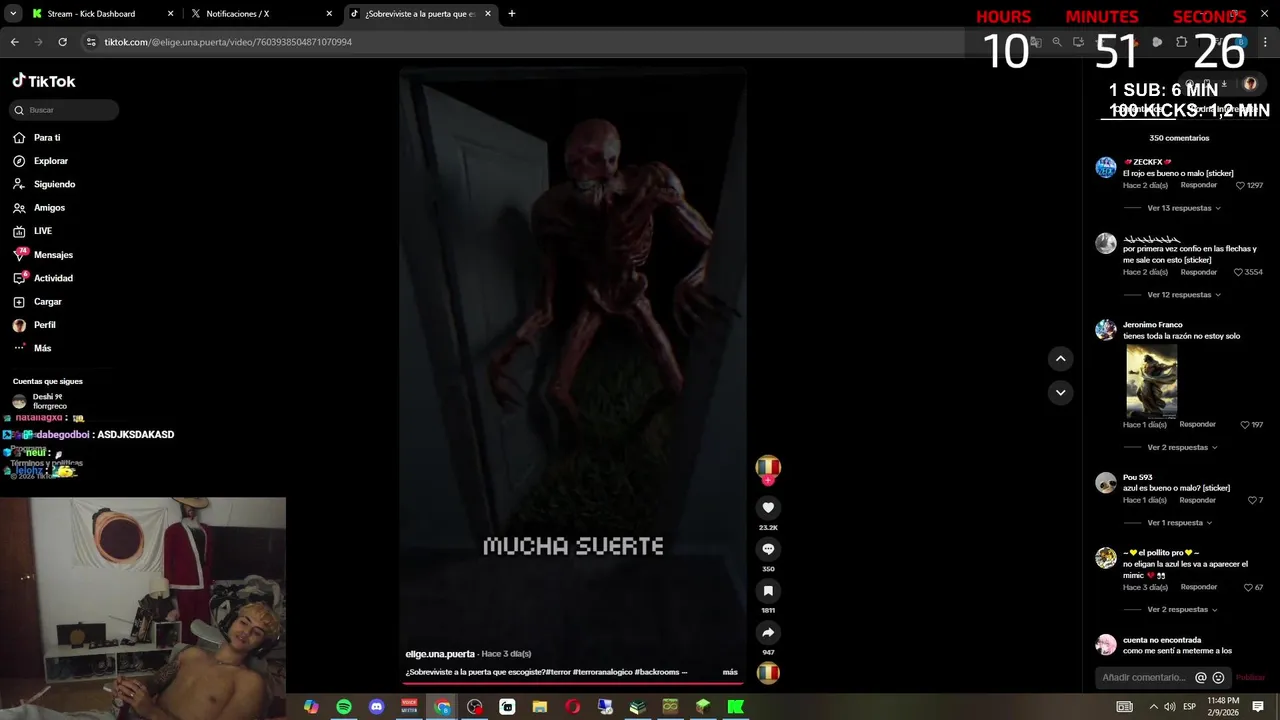Like the comment with 3554 likes
Image resolution: width=1280 pixels, height=720 pixels.
1238,272
